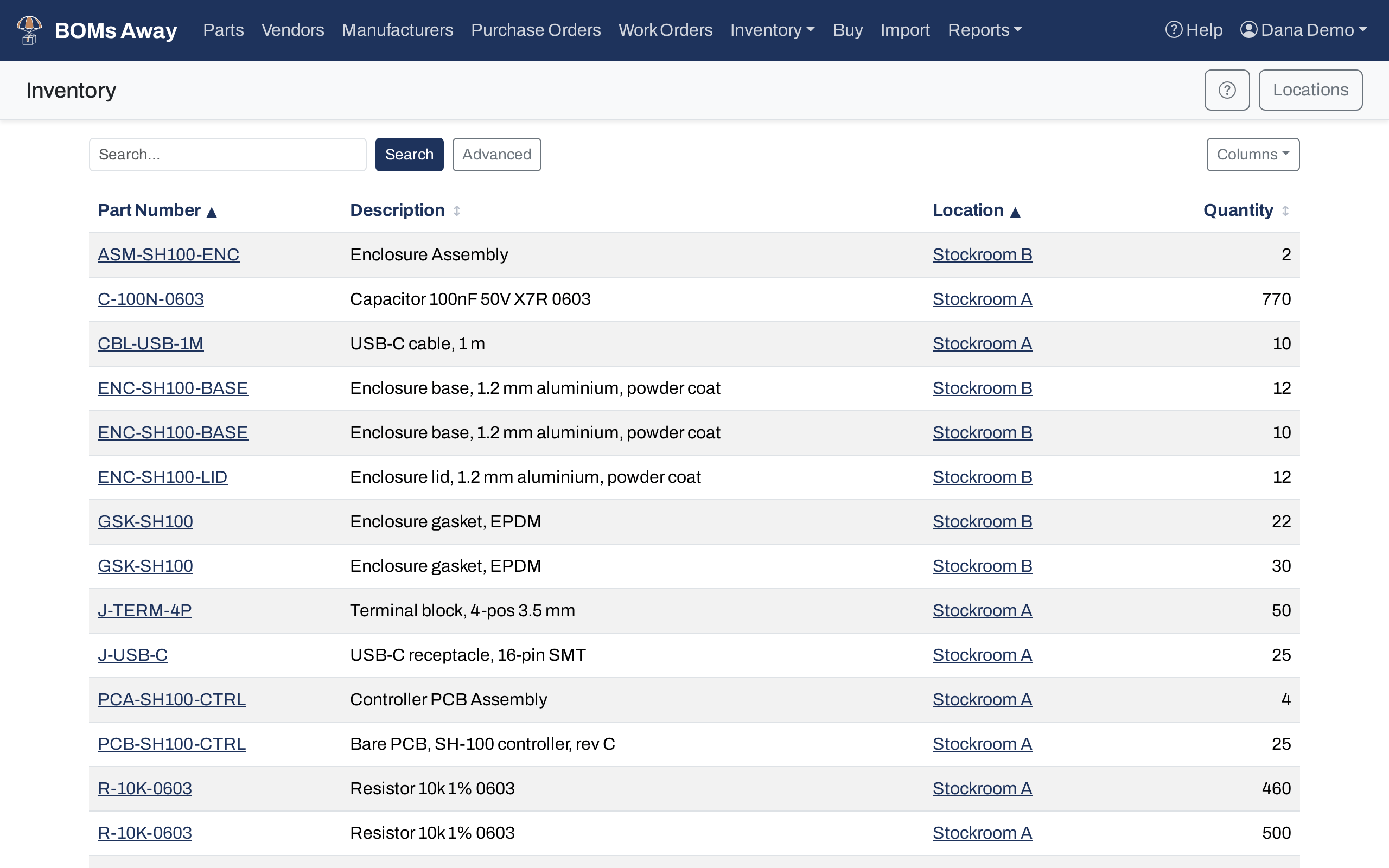Expand the Inventory navbar dropdown

click(x=772, y=30)
